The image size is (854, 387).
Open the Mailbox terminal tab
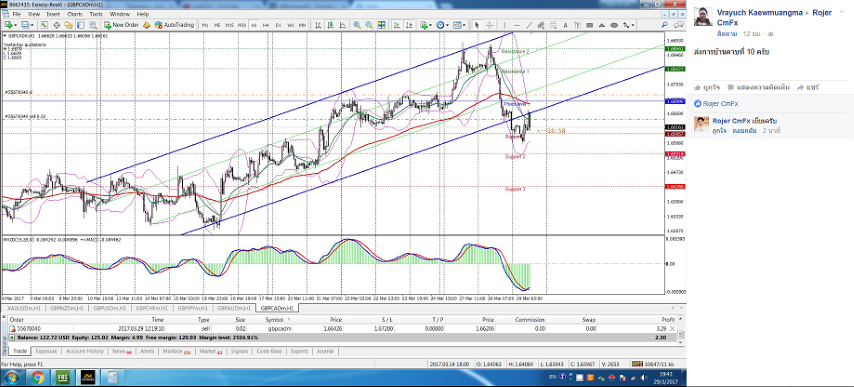point(175,351)
